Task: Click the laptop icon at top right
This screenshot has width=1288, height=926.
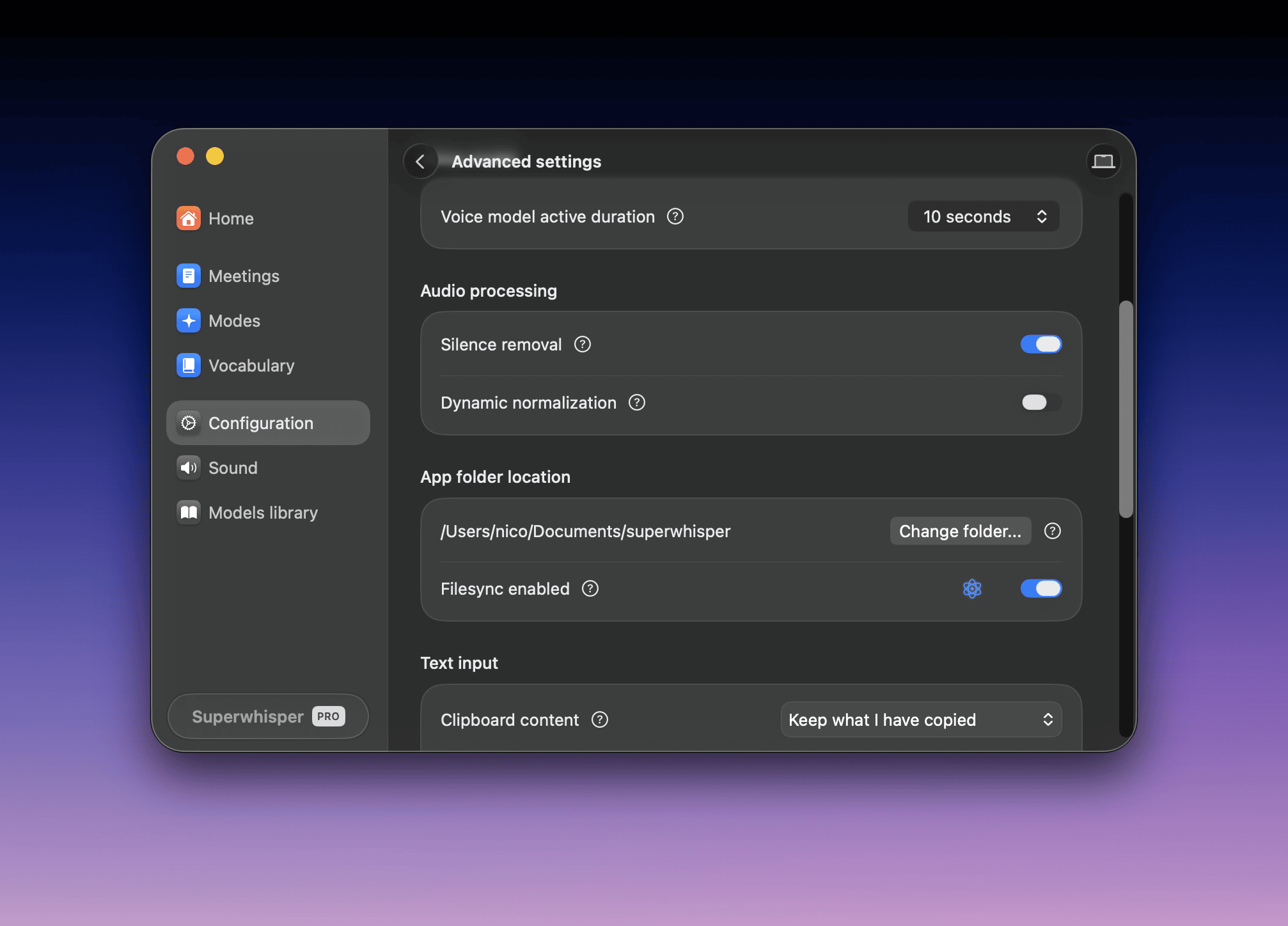Action: (x=1103, y=161)
